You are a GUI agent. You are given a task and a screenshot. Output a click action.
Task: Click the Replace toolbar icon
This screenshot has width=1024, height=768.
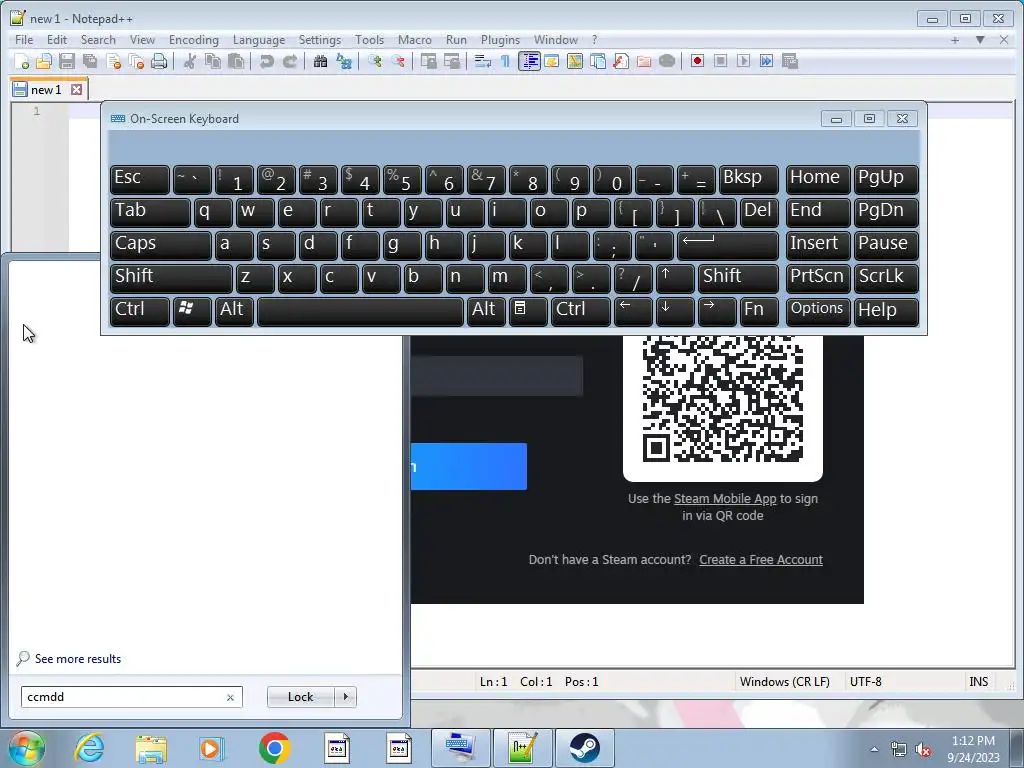344,61
